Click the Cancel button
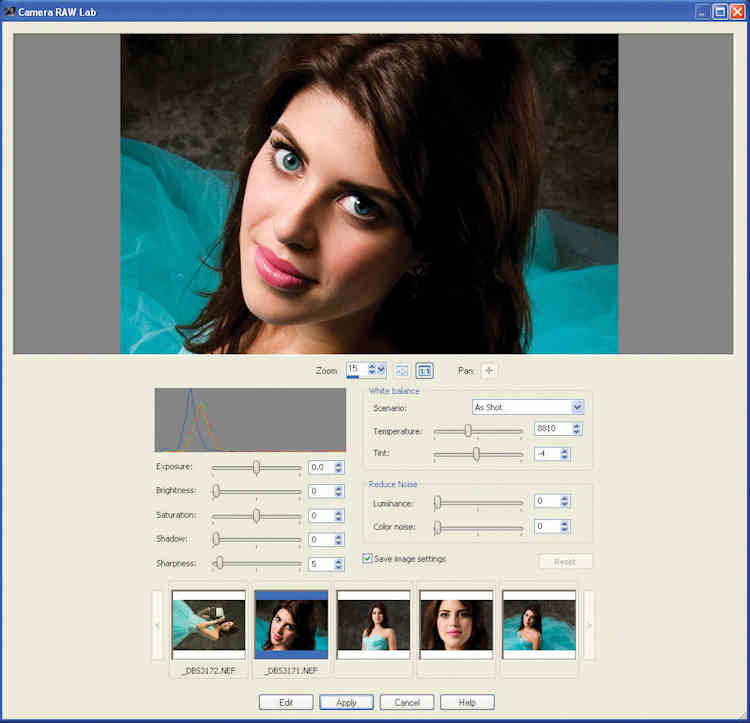Viewport: 750px width, 723px height. pos(407,702)
